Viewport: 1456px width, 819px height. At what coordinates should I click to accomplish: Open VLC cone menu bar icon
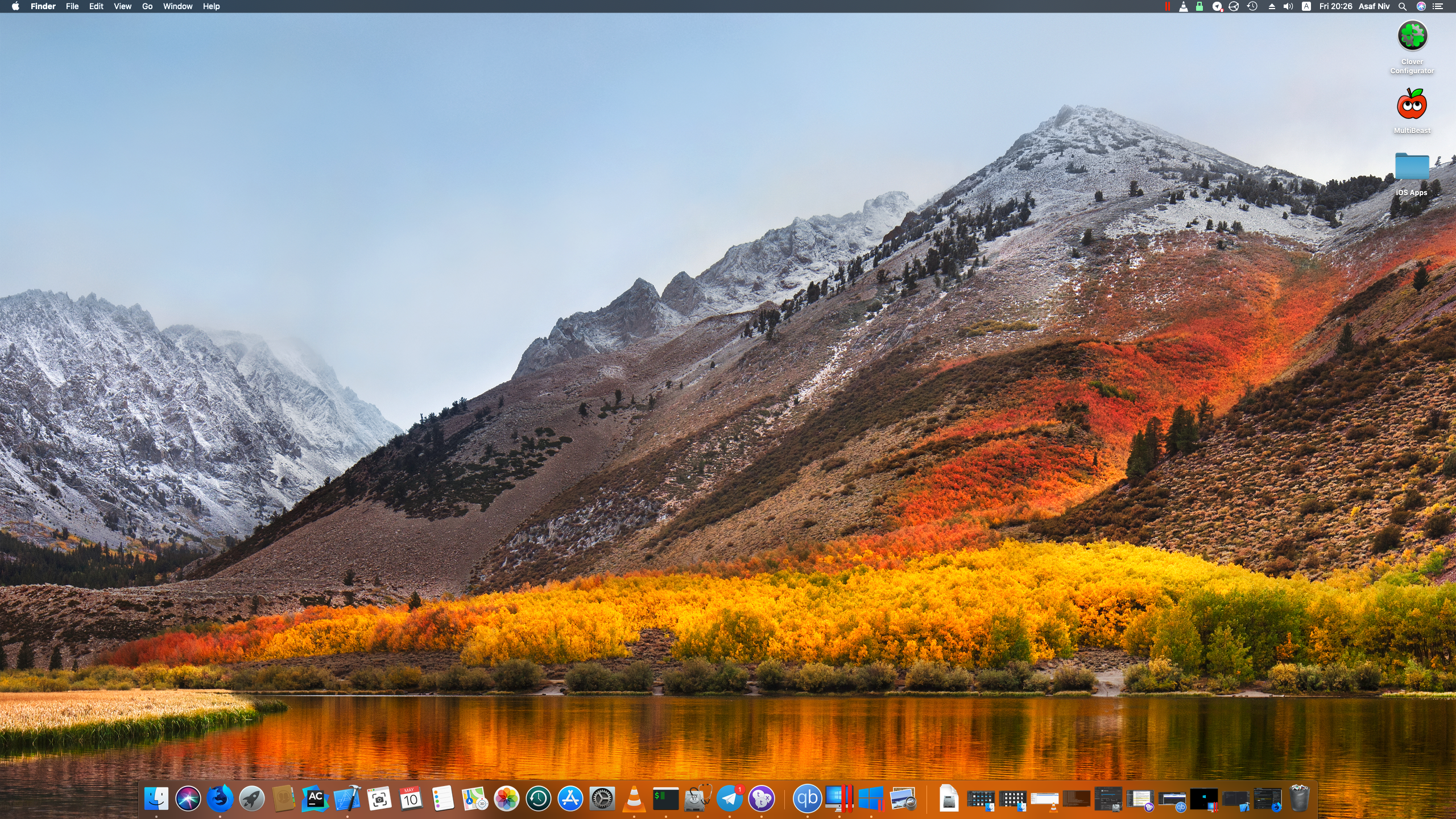[1184, 6]
